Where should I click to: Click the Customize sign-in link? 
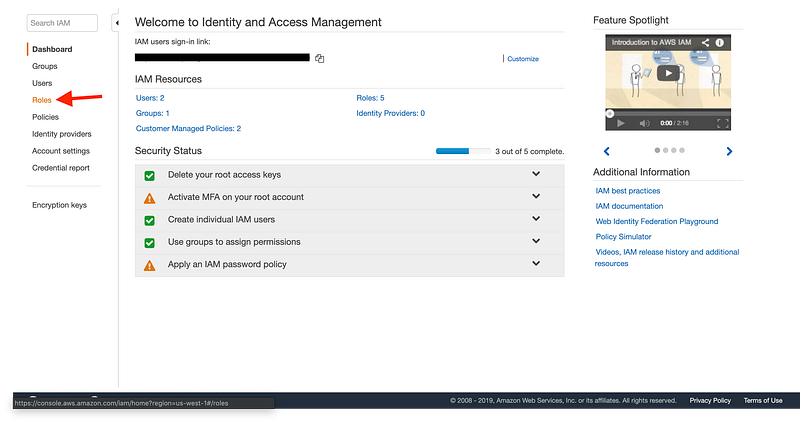click(523, 59)
